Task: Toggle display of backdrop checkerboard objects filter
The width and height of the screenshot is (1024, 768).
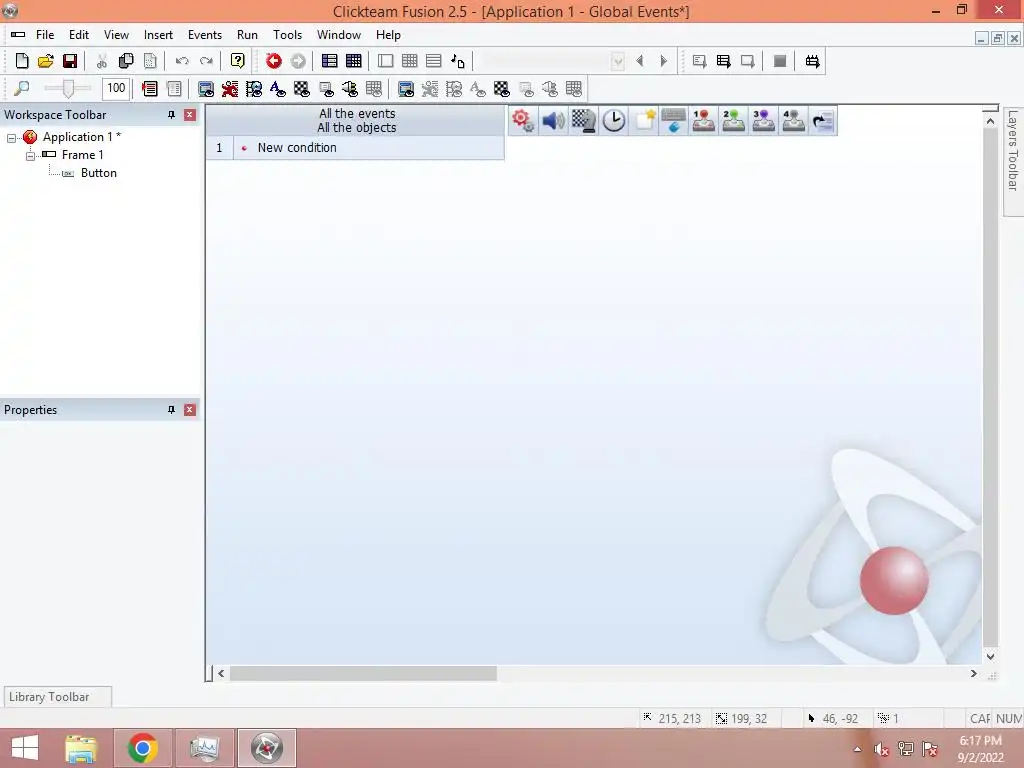Action: click(x=302, y=88)
